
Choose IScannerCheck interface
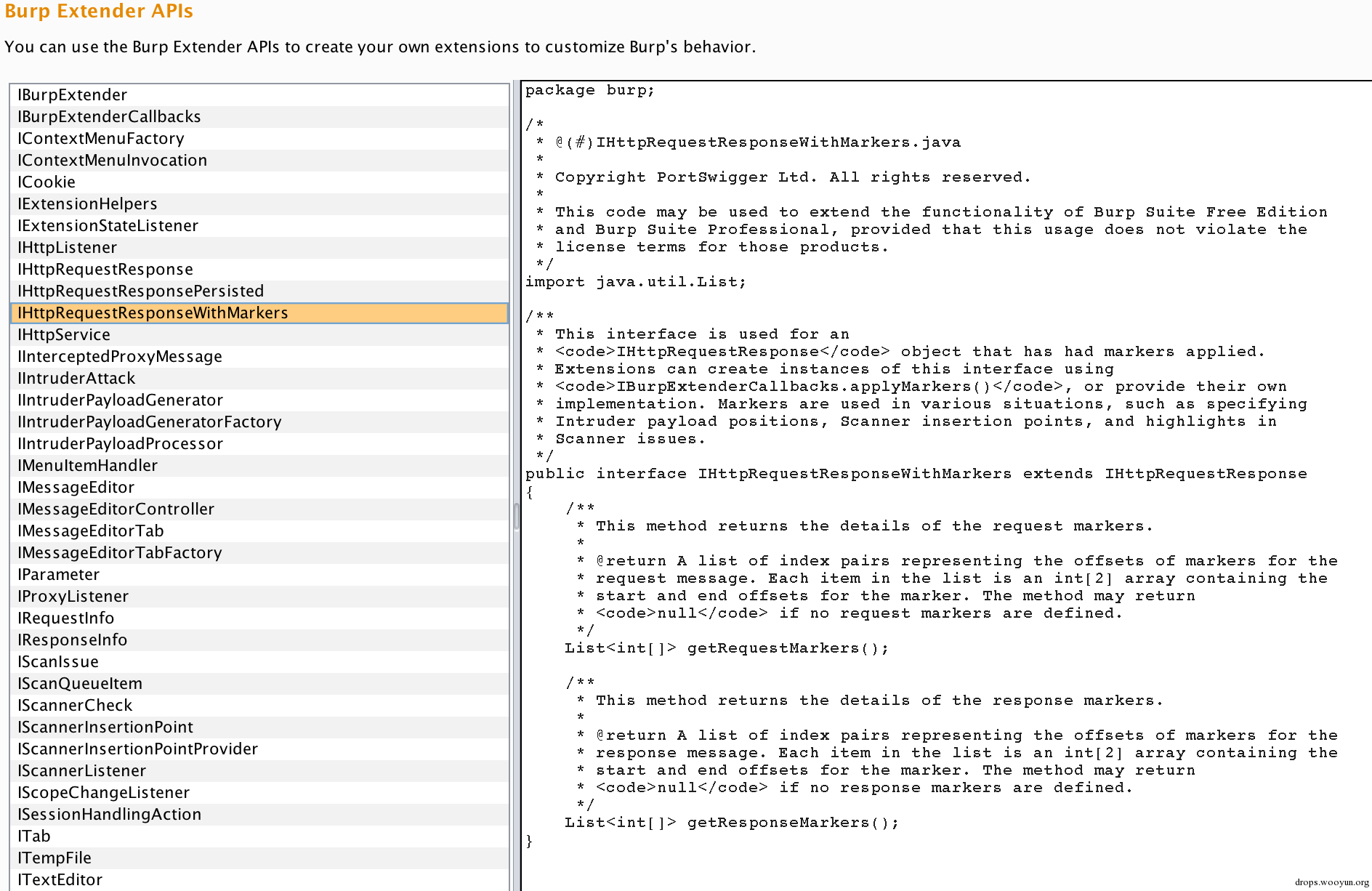click(x=259, y=706)
